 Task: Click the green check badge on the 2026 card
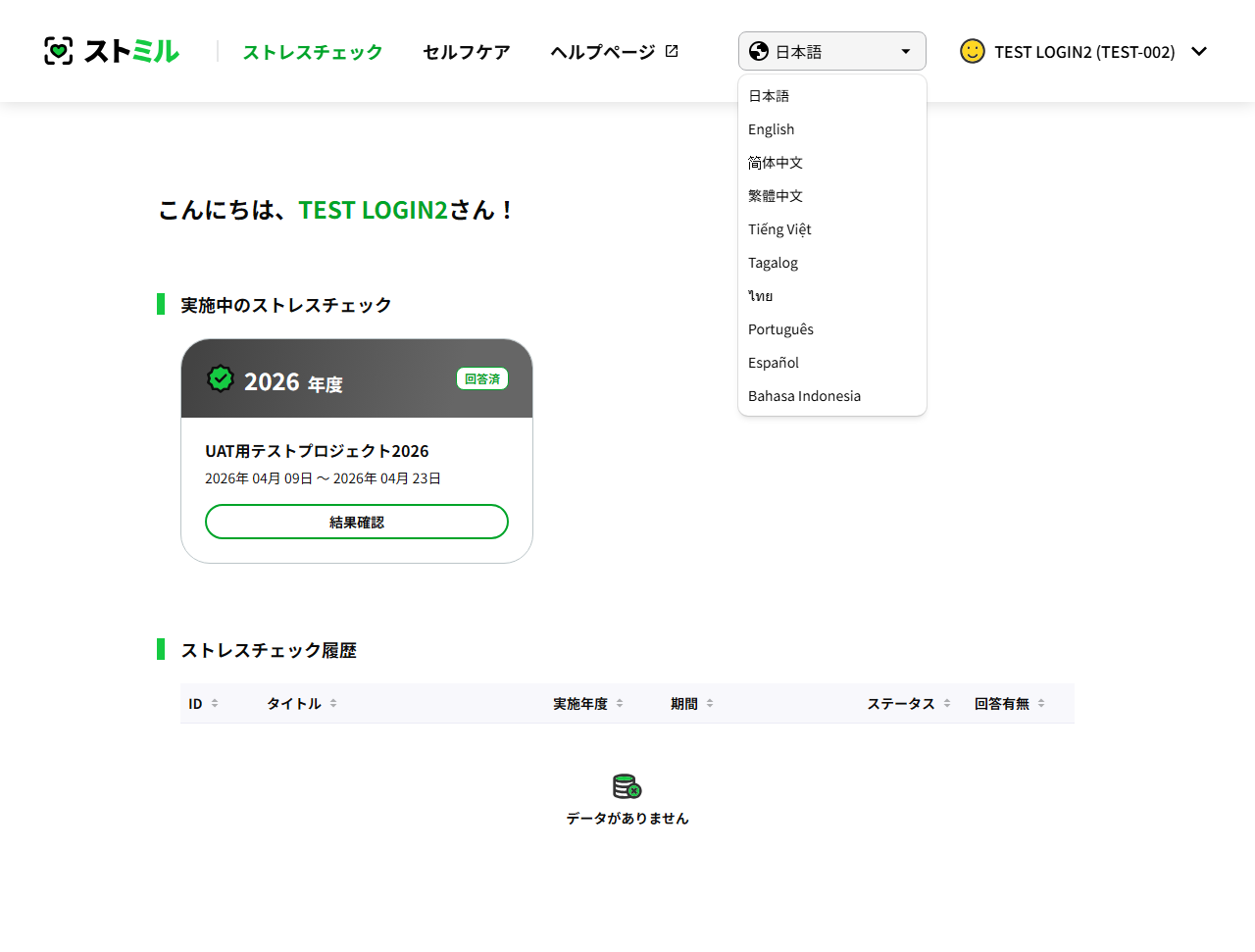221,378
